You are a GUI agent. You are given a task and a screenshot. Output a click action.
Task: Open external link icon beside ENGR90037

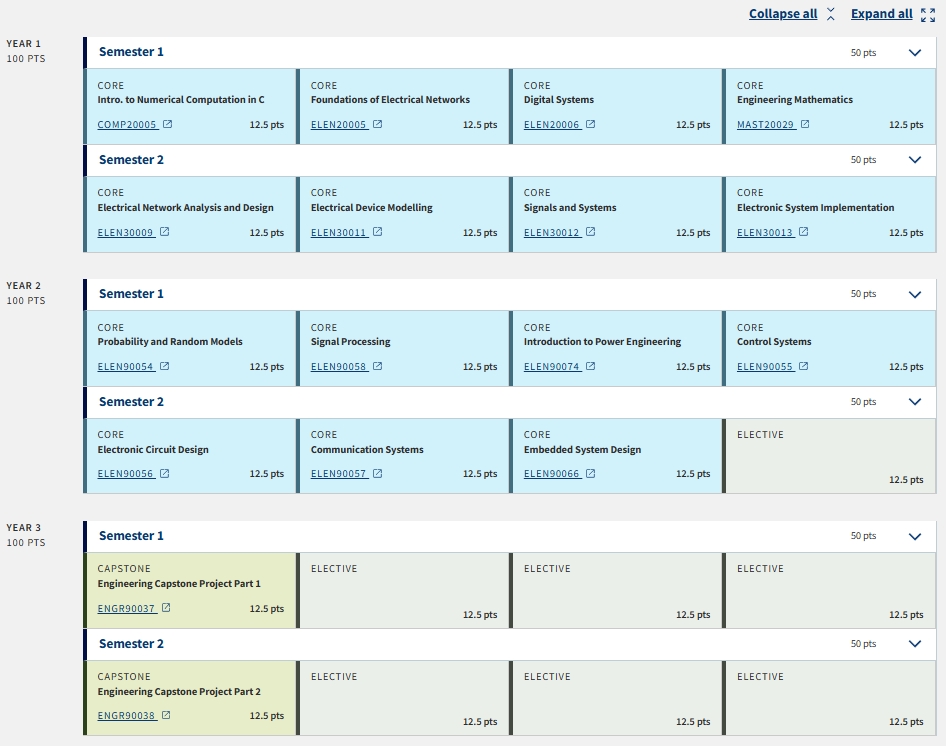(x=166, y=608)
